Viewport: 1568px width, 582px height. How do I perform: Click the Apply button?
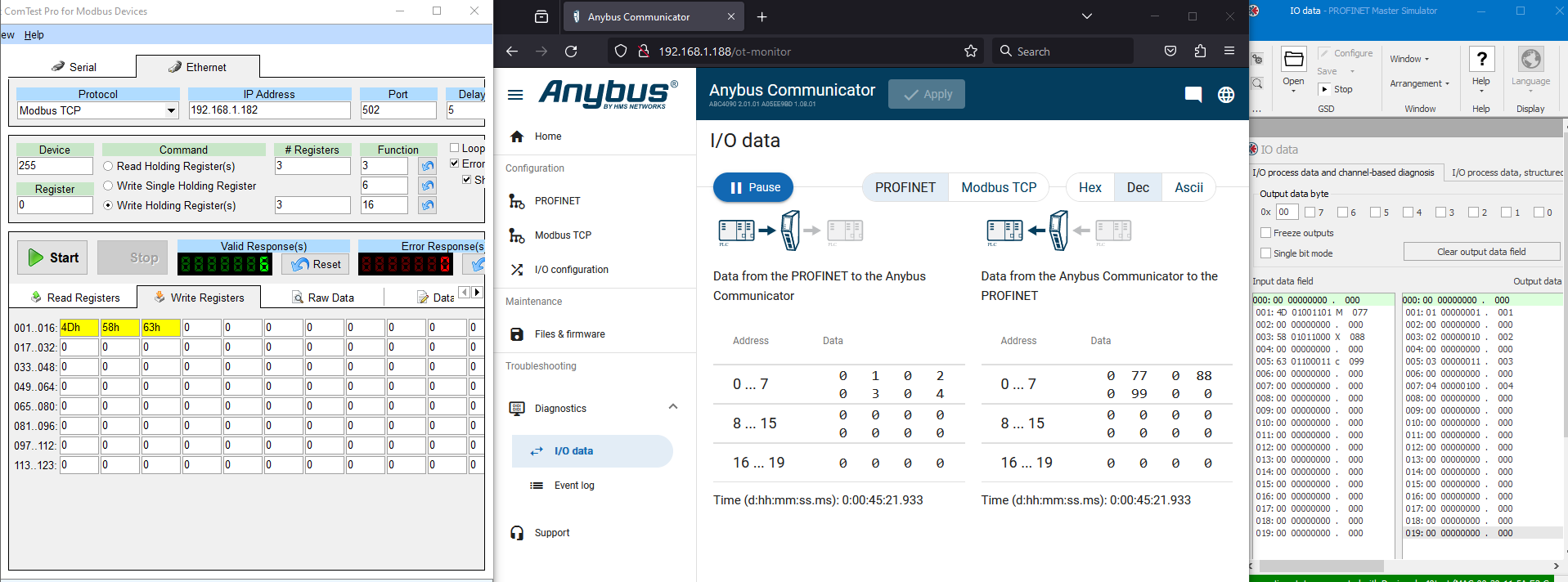point(927,94)
